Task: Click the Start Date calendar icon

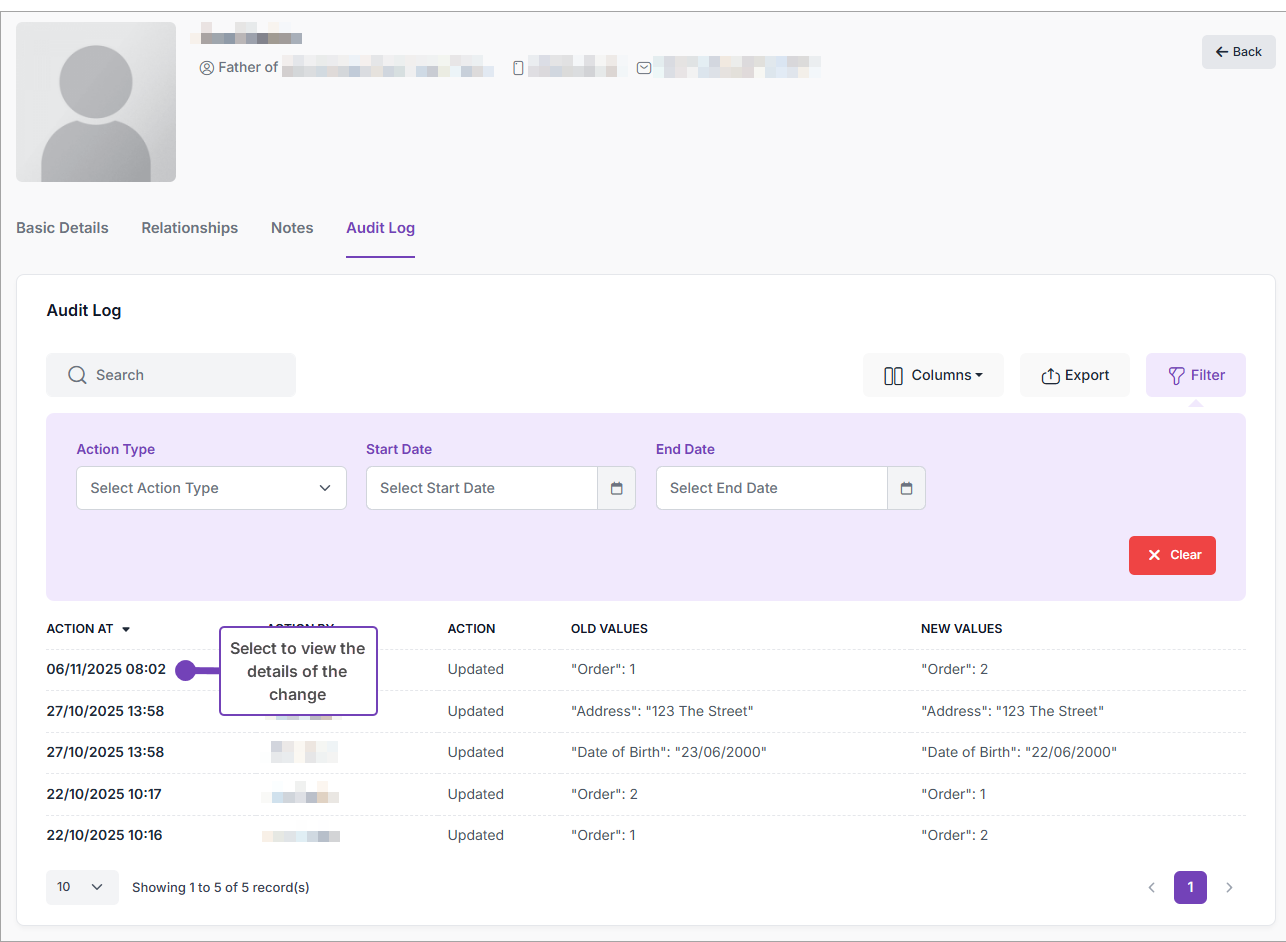Action: [x=616, y=488]
